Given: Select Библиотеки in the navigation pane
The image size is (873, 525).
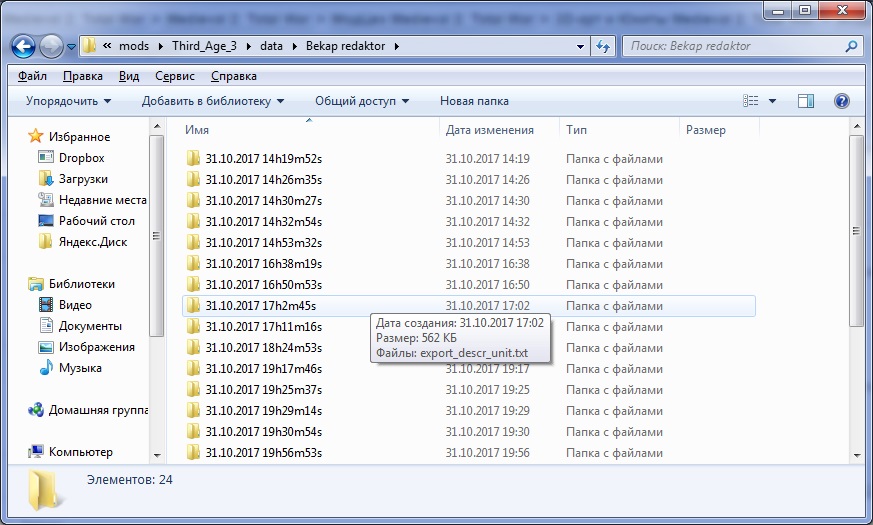Looking at the screenshot, I should click(81, 284).
